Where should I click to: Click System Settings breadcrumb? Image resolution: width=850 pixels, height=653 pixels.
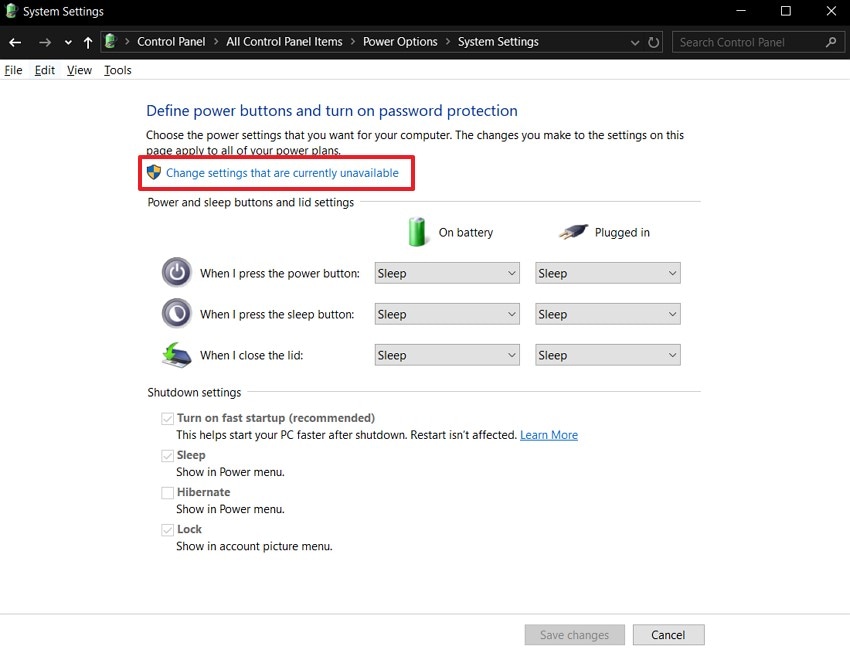[498, 42]
